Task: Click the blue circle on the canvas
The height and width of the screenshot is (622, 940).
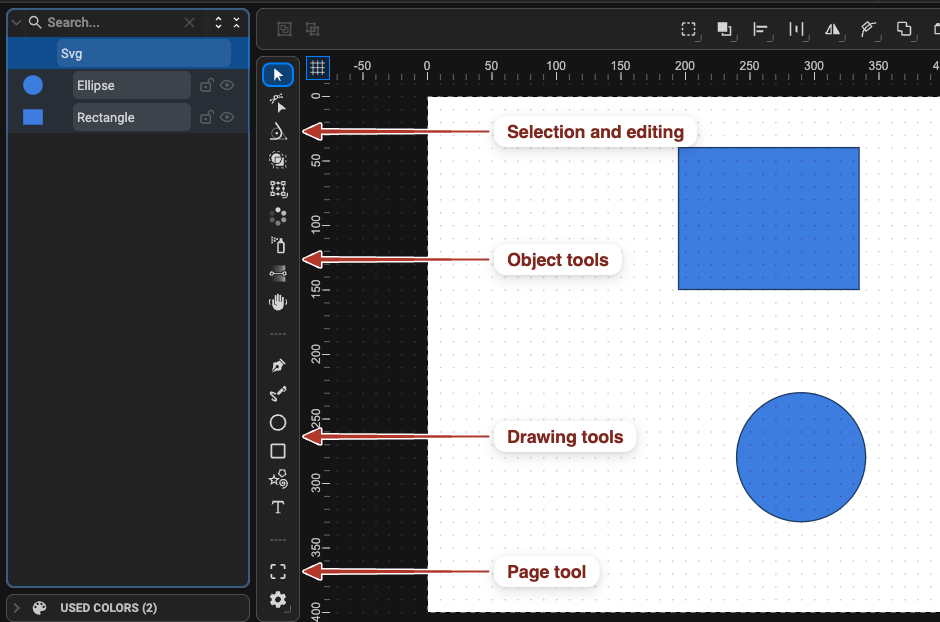Action: 801,457
